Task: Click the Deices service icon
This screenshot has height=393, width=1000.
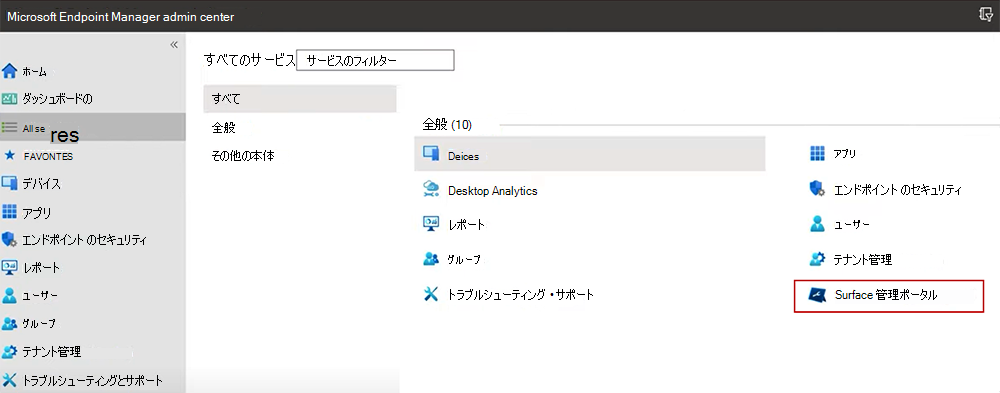Action: tap(432, 154)
